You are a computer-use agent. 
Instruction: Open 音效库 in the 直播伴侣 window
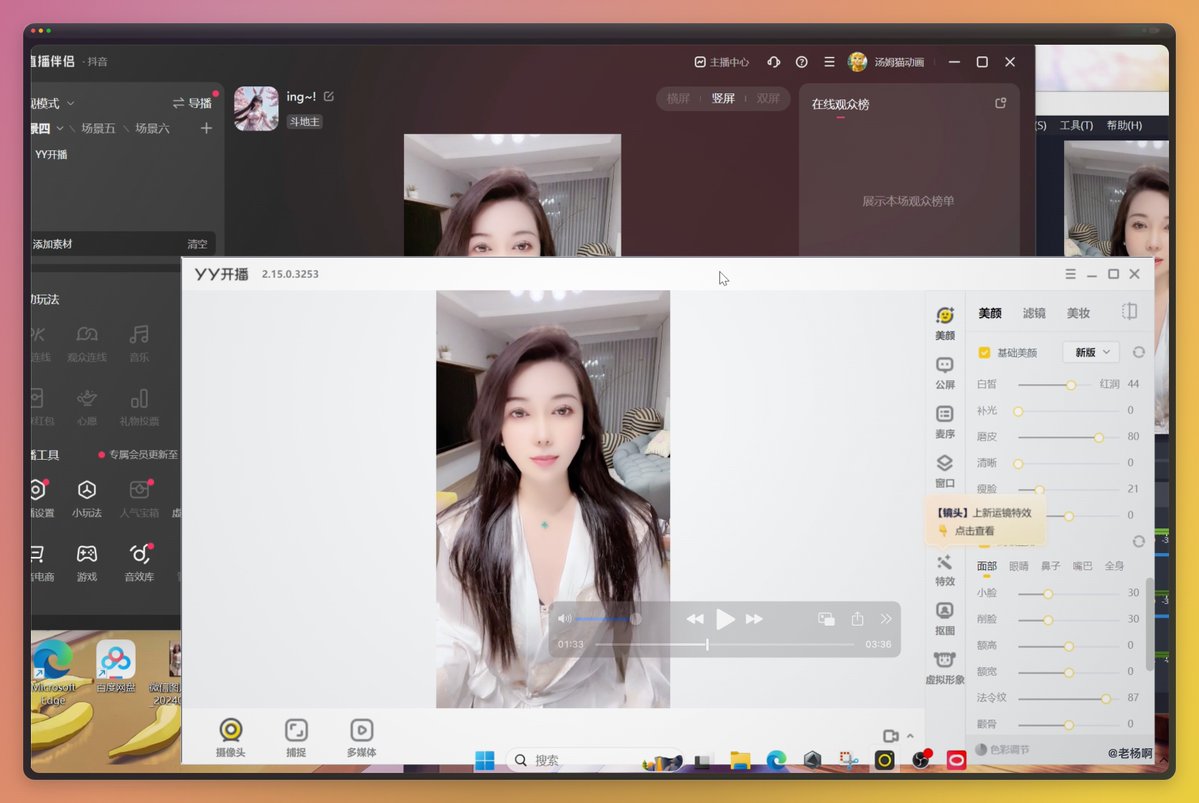139,562
